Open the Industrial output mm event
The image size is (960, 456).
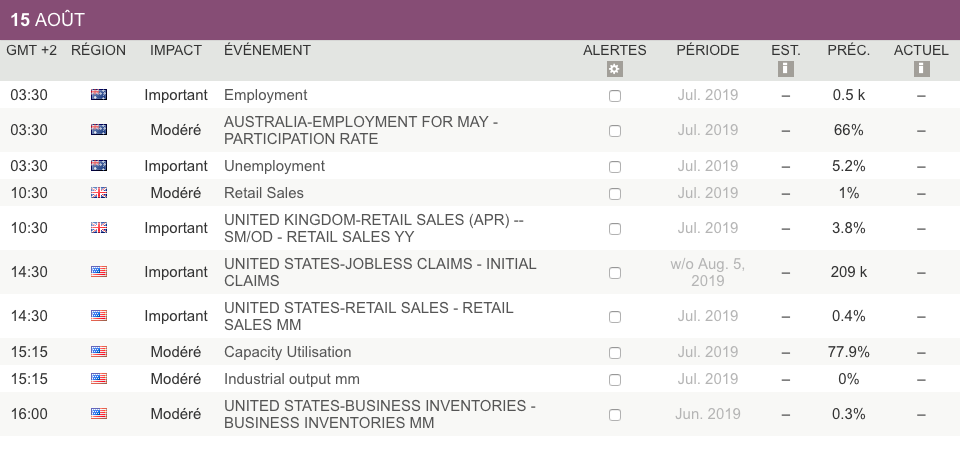tap(292, 379)
